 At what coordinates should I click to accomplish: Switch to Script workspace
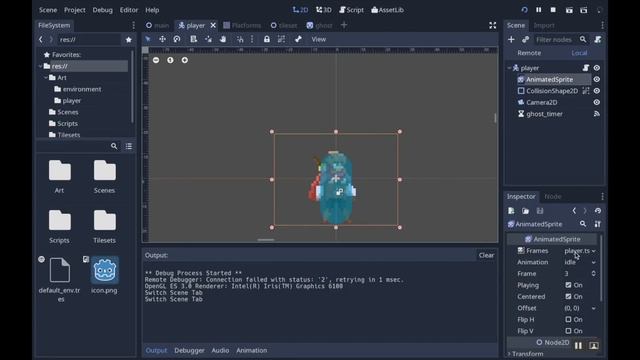pyautogui.click(x=351, y=10)
